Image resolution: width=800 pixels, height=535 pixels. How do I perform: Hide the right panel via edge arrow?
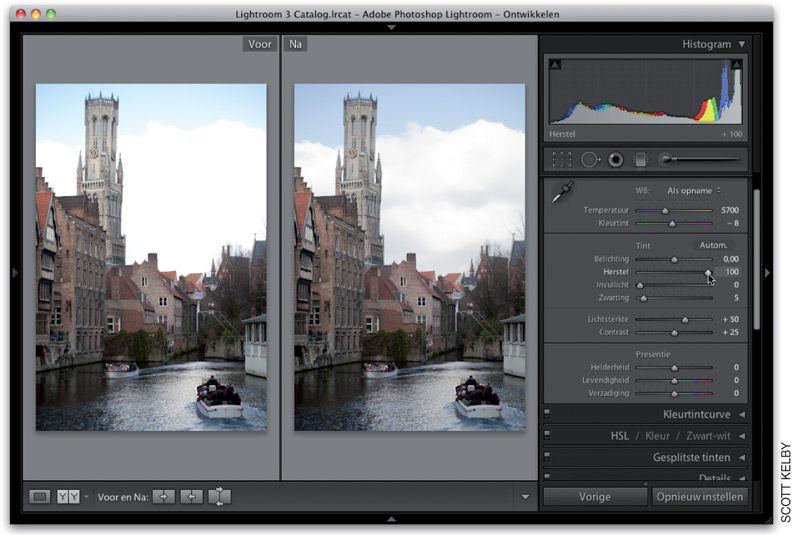[x=767, y=273]
